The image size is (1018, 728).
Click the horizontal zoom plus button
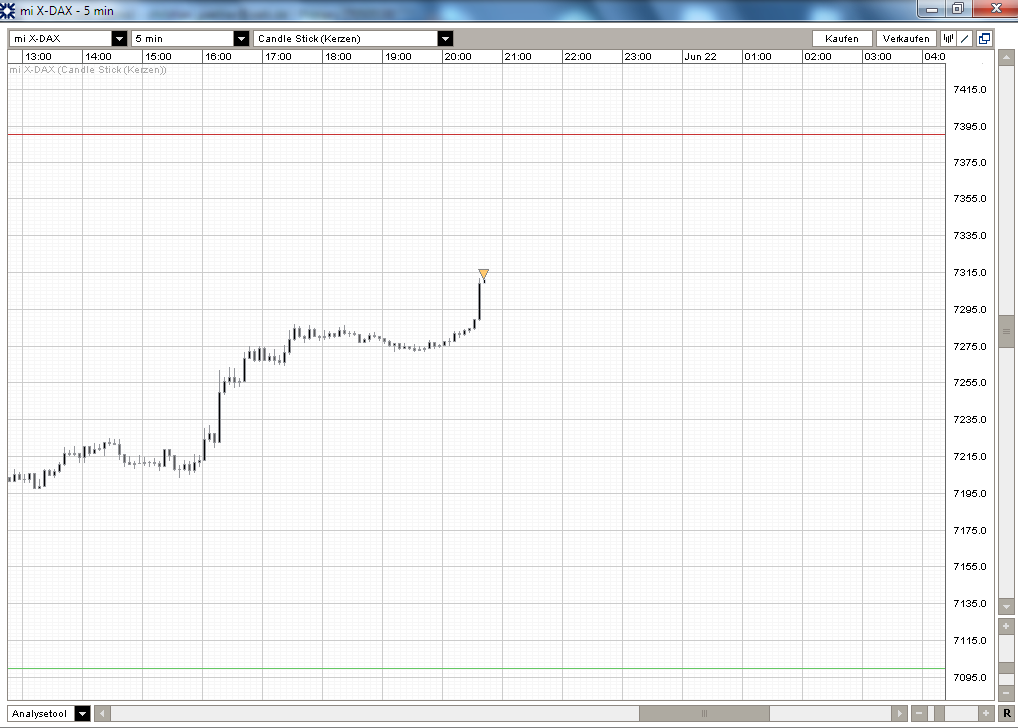pyautogui.click(x=986, y=713)
